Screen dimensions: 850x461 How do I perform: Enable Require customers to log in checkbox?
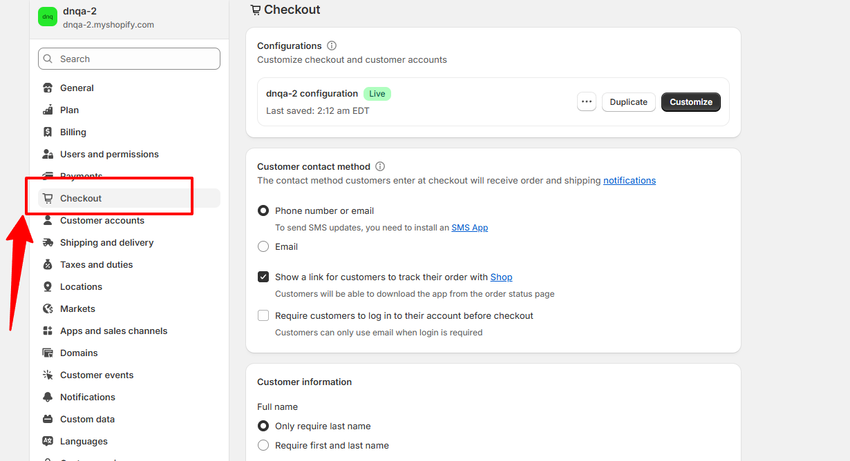coord(264,316)
